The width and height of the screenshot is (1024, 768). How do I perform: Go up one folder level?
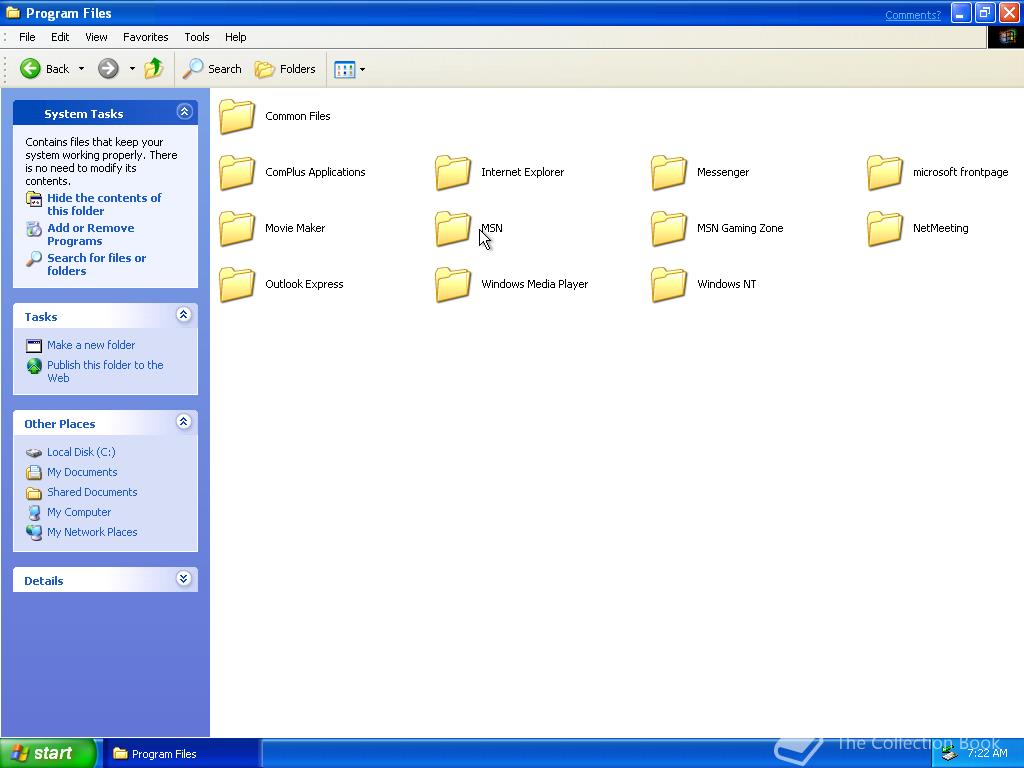154,68
